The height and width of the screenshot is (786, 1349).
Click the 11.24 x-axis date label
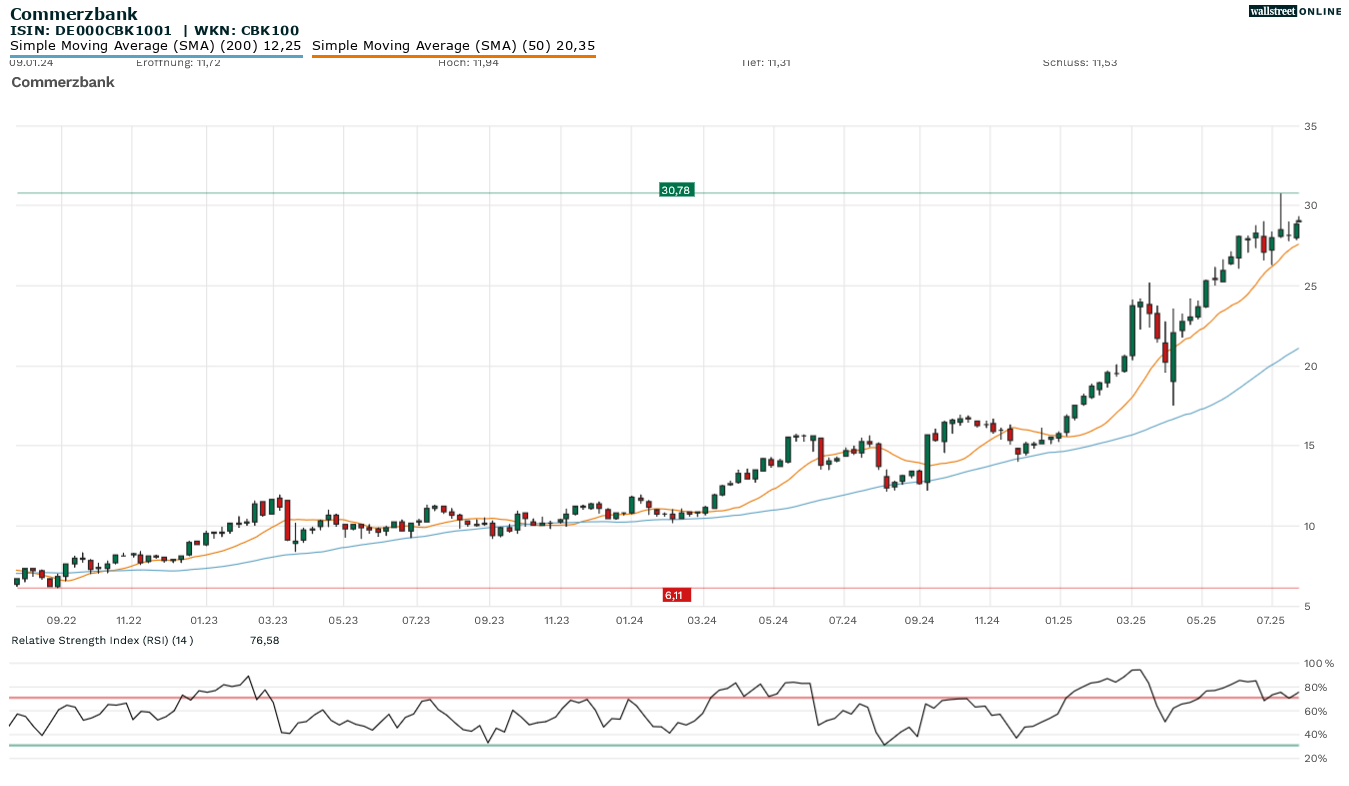[987, 621]
